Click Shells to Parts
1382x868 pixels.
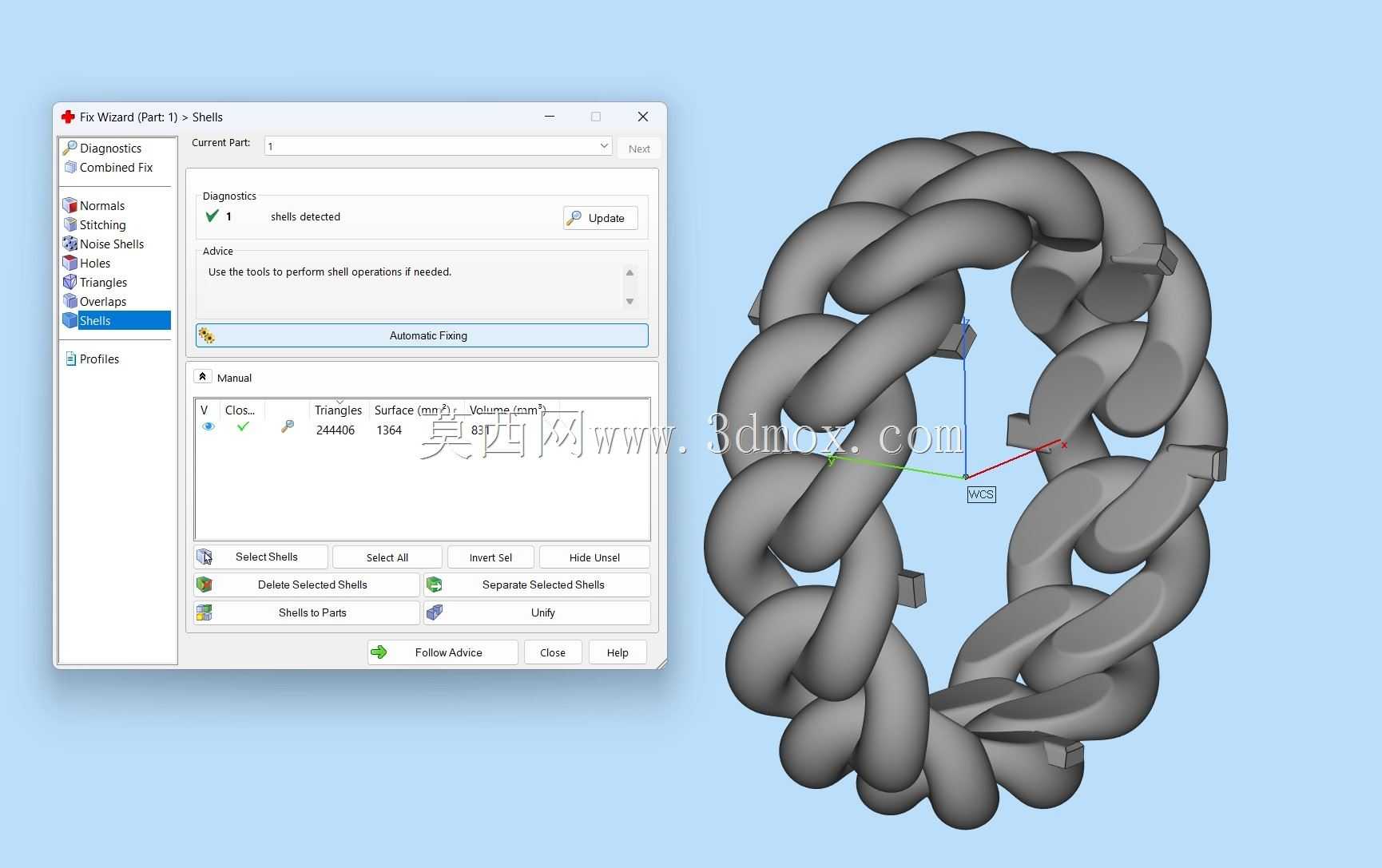point(306,612)
